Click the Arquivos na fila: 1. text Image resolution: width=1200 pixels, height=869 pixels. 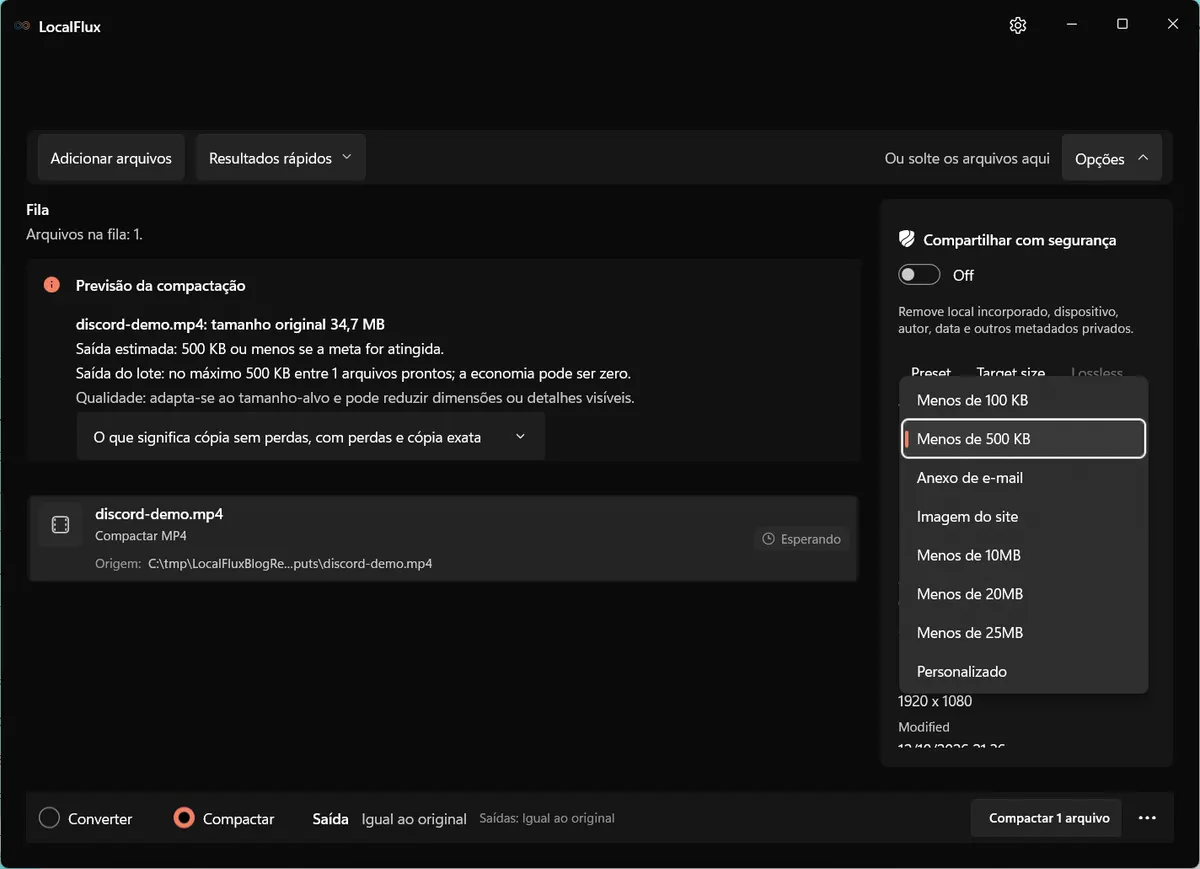click(x=84, y=235)
